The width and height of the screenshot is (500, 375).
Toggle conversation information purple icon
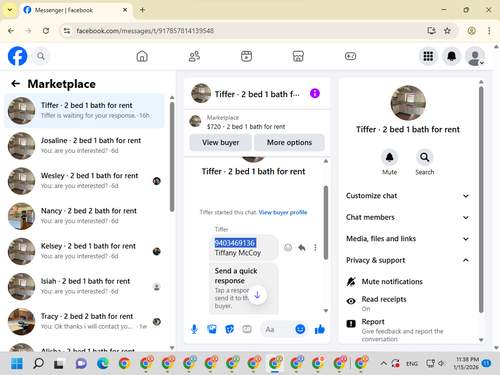(315, 93)
